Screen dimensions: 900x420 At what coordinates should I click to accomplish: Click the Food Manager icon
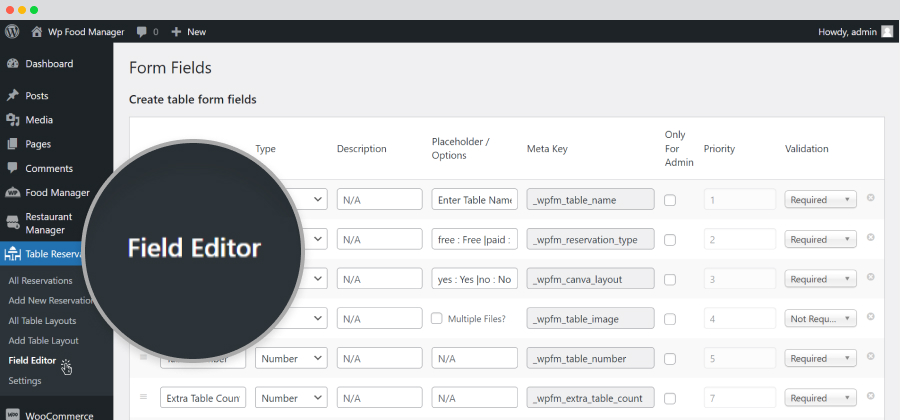coord(13,193)
